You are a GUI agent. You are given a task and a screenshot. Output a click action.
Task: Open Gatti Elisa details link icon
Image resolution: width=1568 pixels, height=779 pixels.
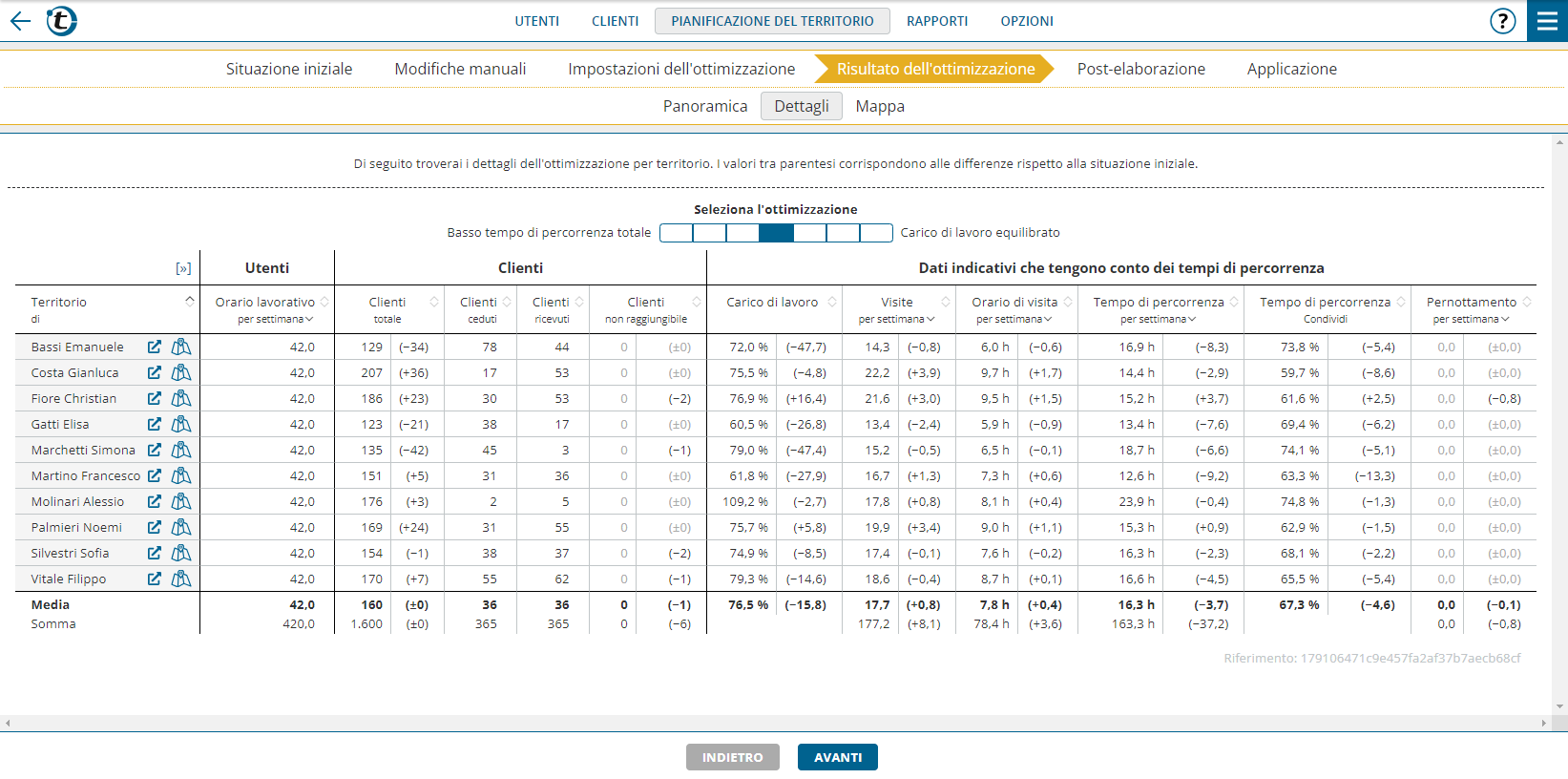point(155,424)
